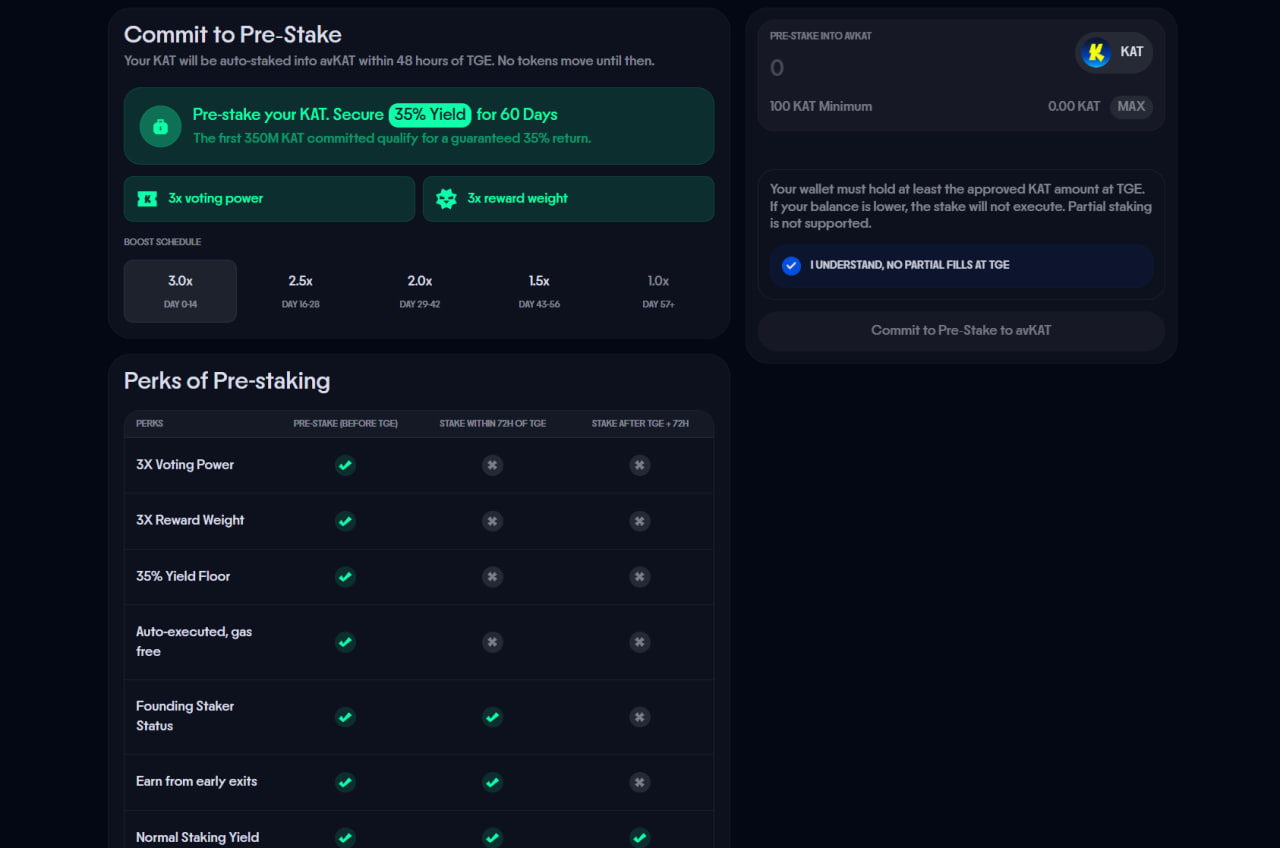The image size is (1280, 848).
Task: Click the KAT token selector pill
Action: pyautogui.click(x=1114, y=53)
